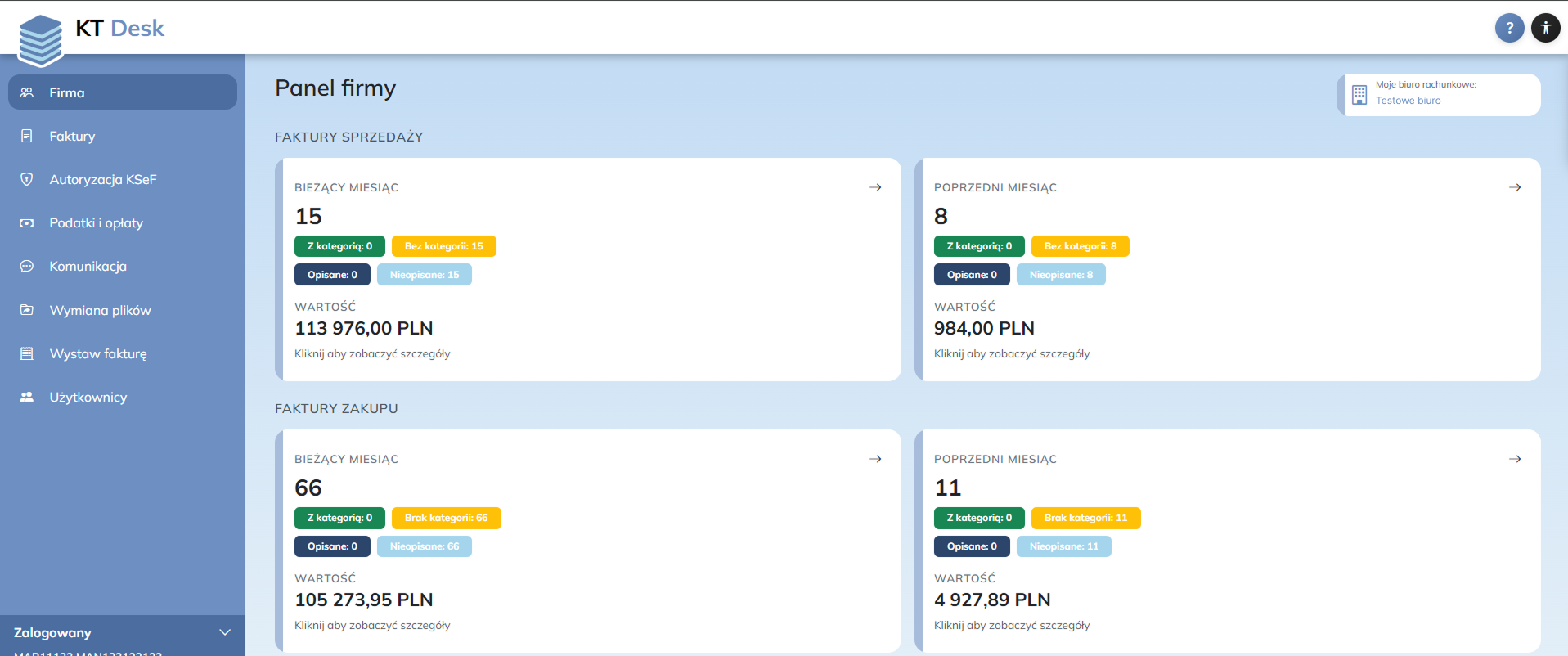Click the FAKTURY SPRZEDAŻY section label
This screenshot has height=656, width=1568.
click(349, 137)
